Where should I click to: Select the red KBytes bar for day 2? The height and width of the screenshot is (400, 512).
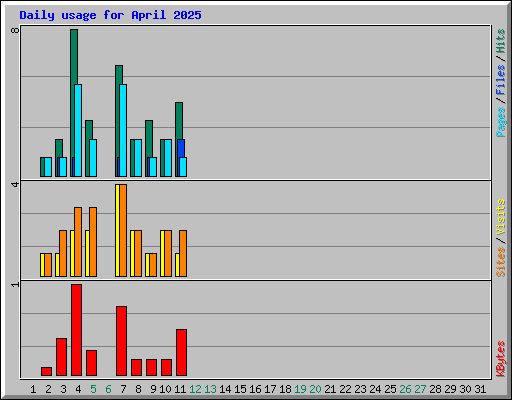click(x=46, y=372)
